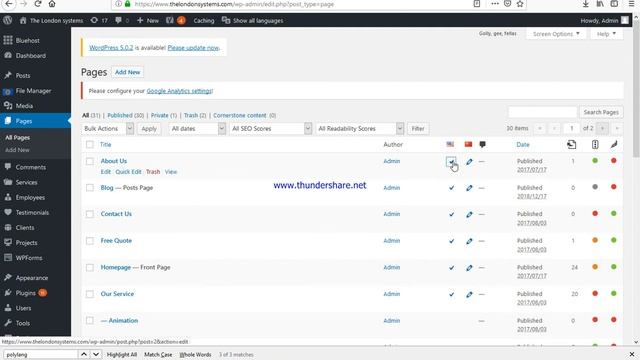
Task: Click the SEO score column header icon
Action: (595, 144)
